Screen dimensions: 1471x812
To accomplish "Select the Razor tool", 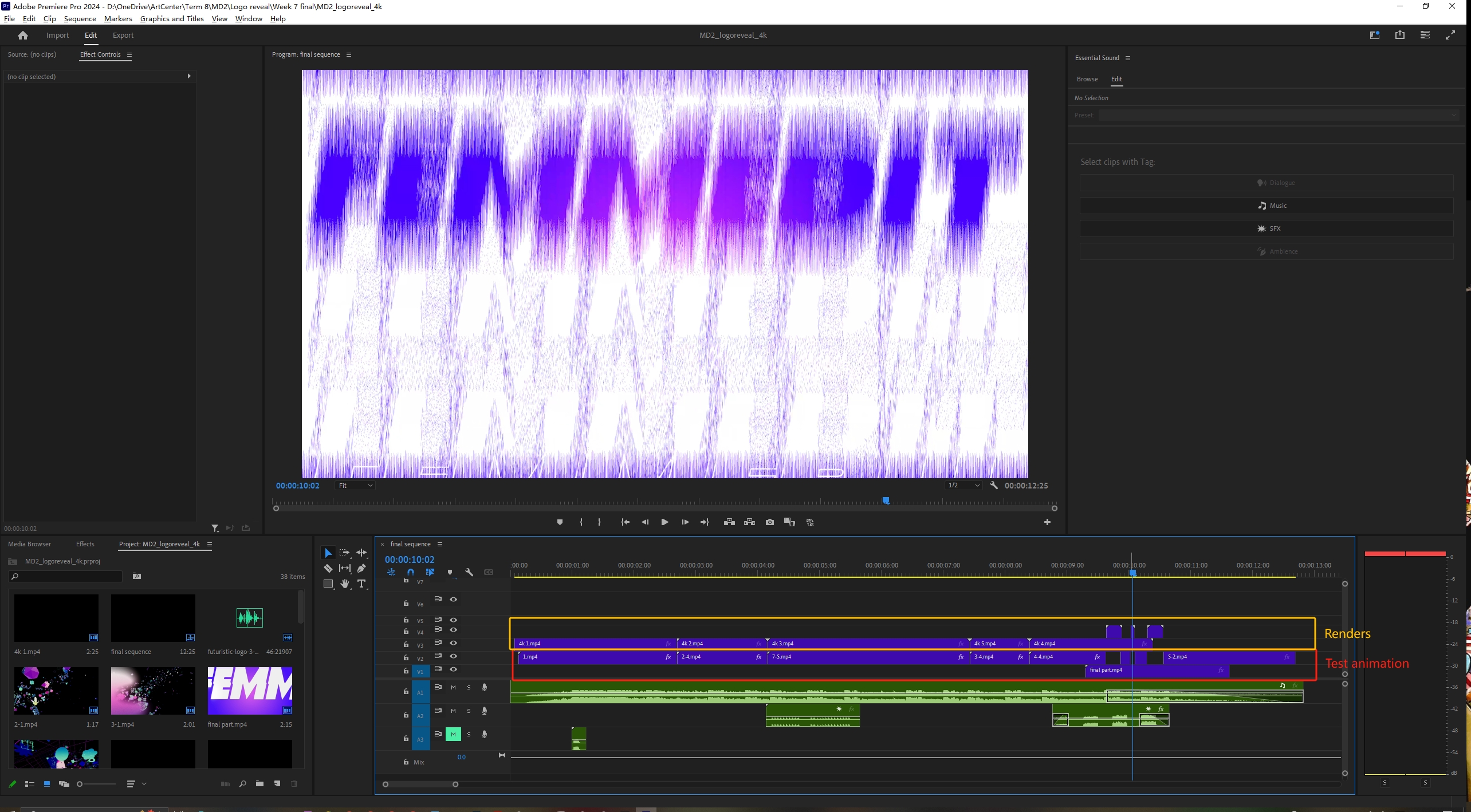I will 328,568.
